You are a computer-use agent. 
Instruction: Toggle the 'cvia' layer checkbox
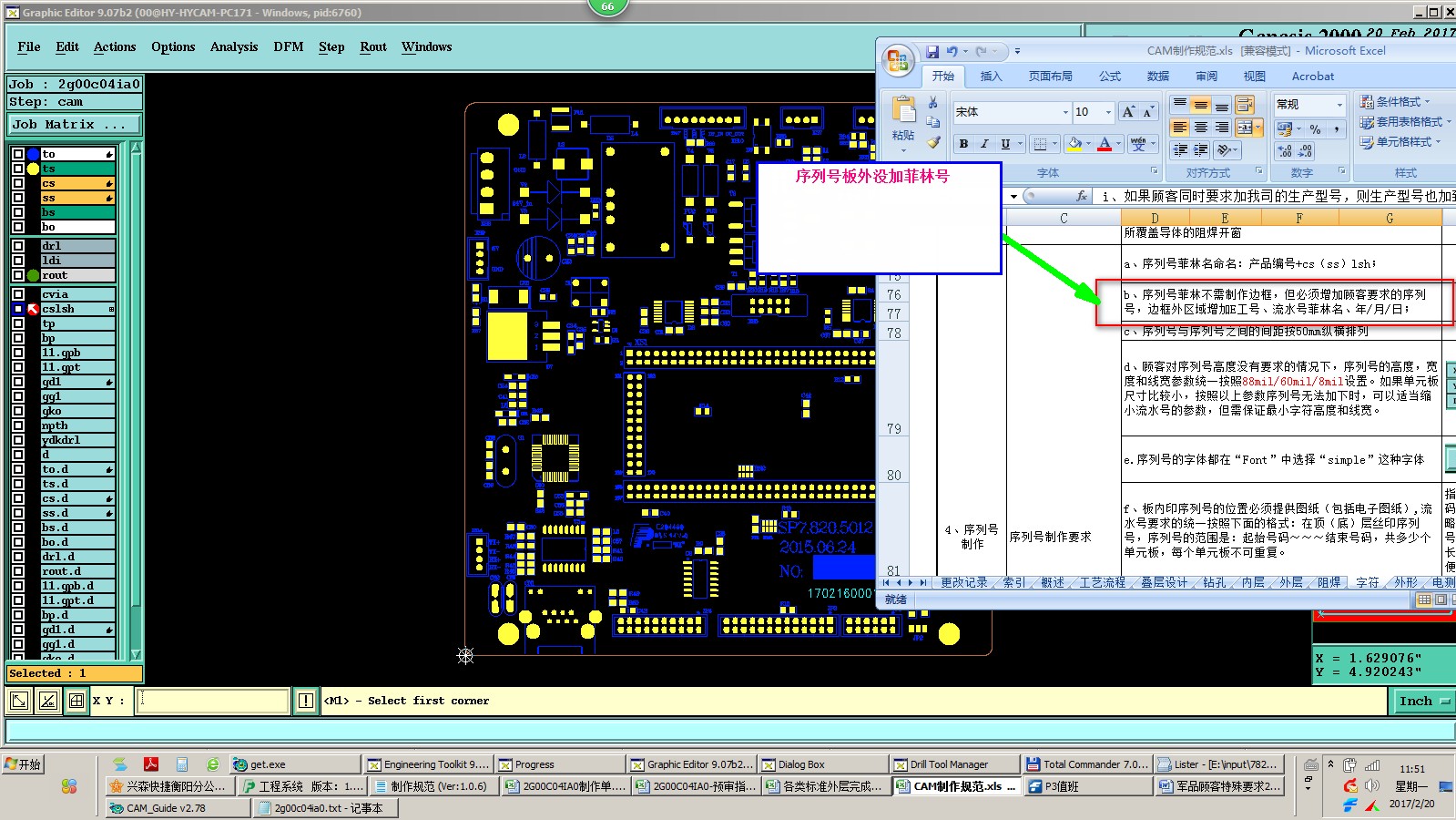click(18, 294)
